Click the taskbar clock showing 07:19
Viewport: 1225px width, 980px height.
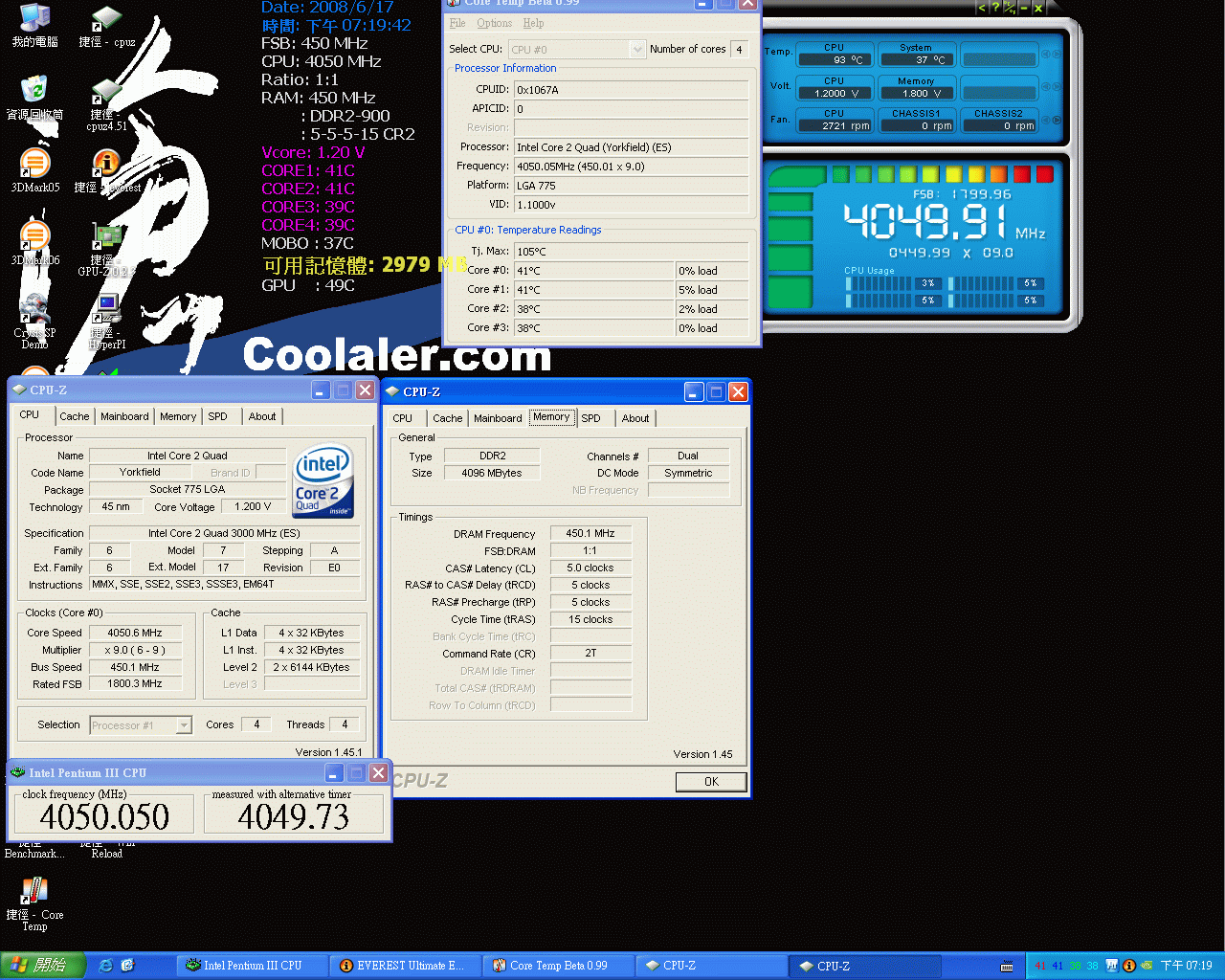(x=1186, y=966)
